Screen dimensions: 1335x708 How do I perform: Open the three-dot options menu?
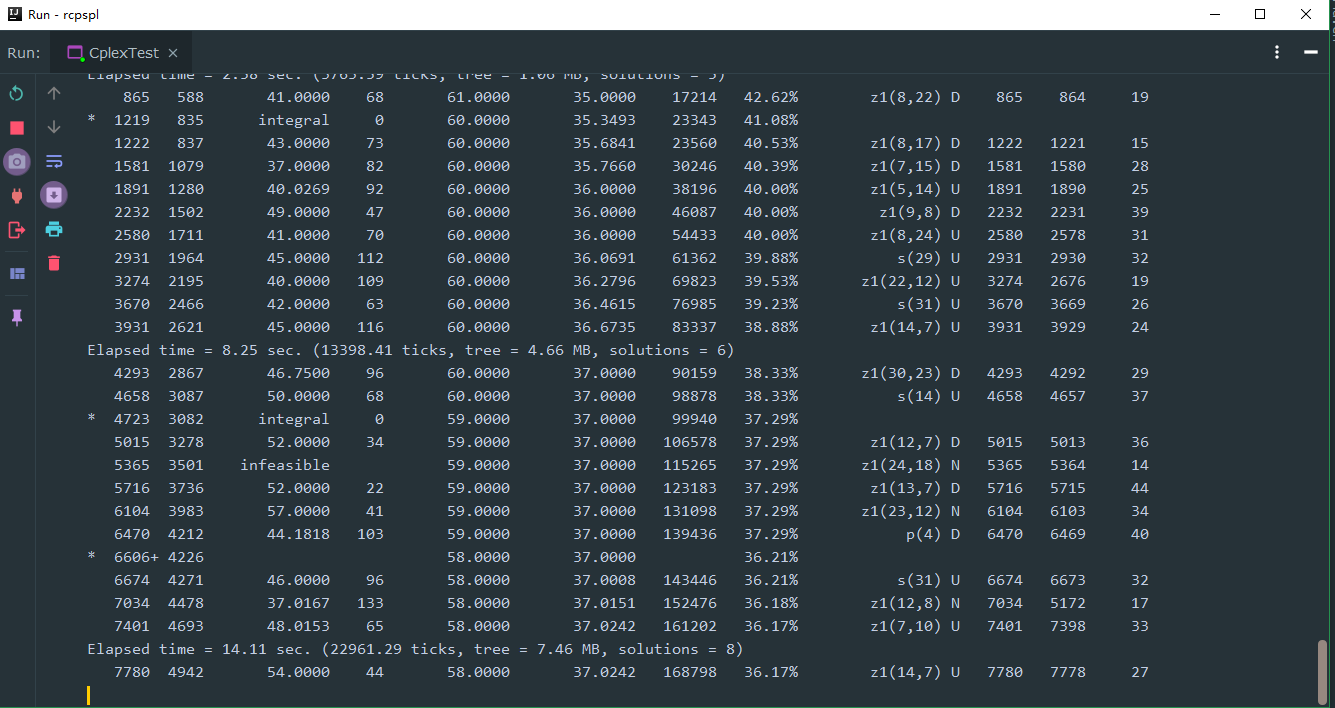tap(1277, 52)
